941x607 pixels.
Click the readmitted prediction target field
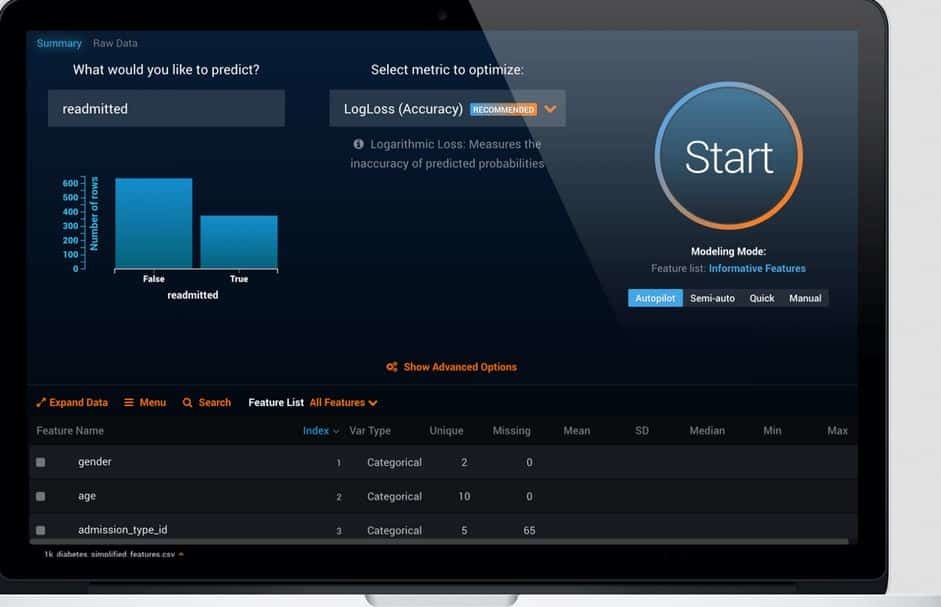pyautogui.click(x=166, y=109)
